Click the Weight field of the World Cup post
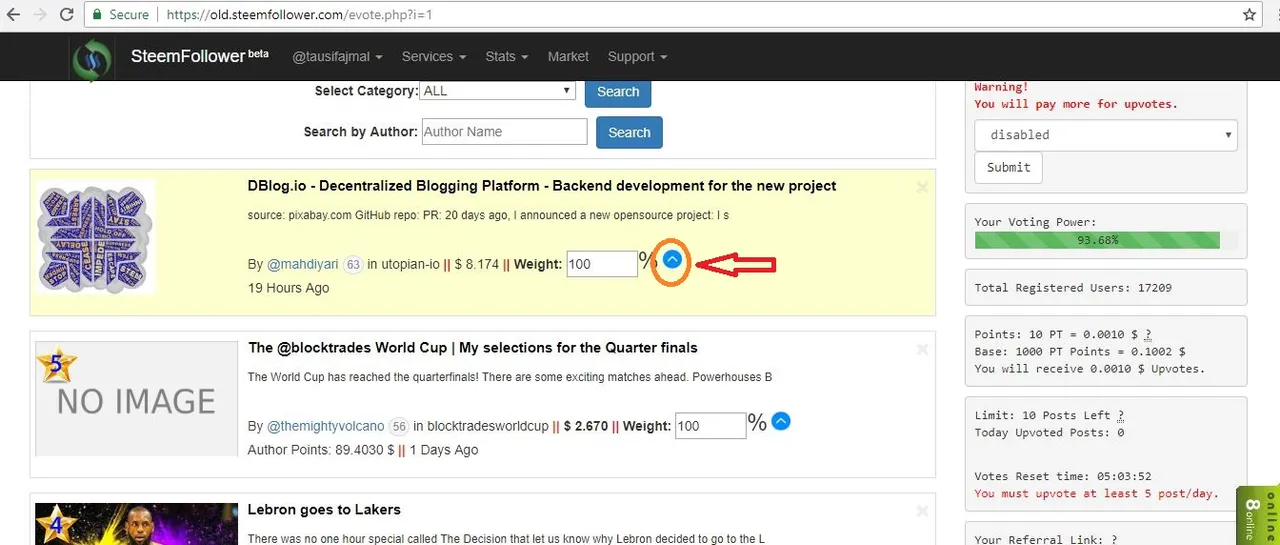This screenshot has height=545, width=1280. (x=711, y=425)
